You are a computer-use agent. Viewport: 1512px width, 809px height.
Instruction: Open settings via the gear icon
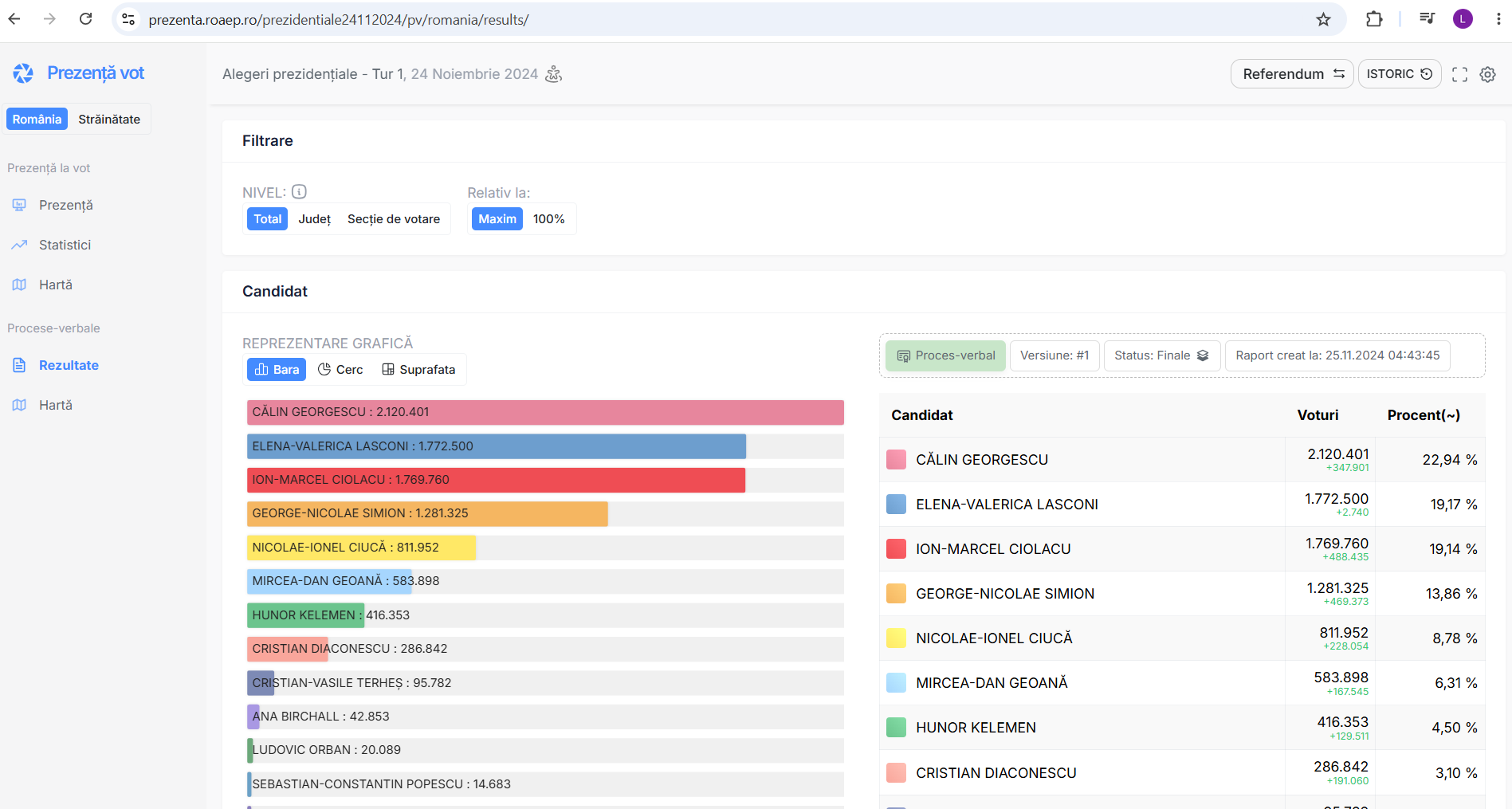[1487, 74]
